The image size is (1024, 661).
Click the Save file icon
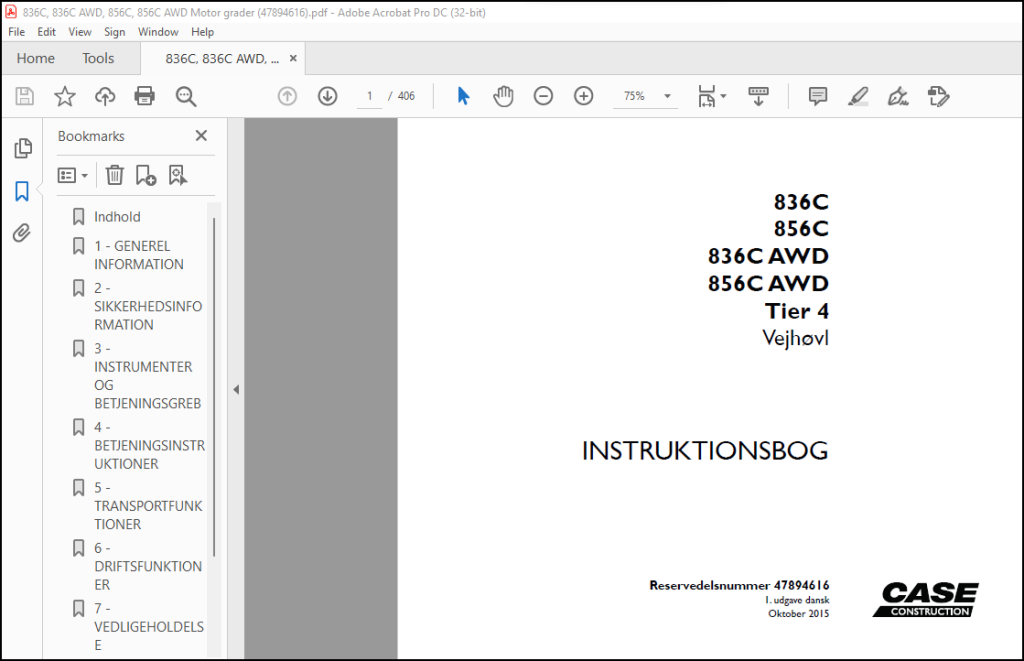click(25, 97)
